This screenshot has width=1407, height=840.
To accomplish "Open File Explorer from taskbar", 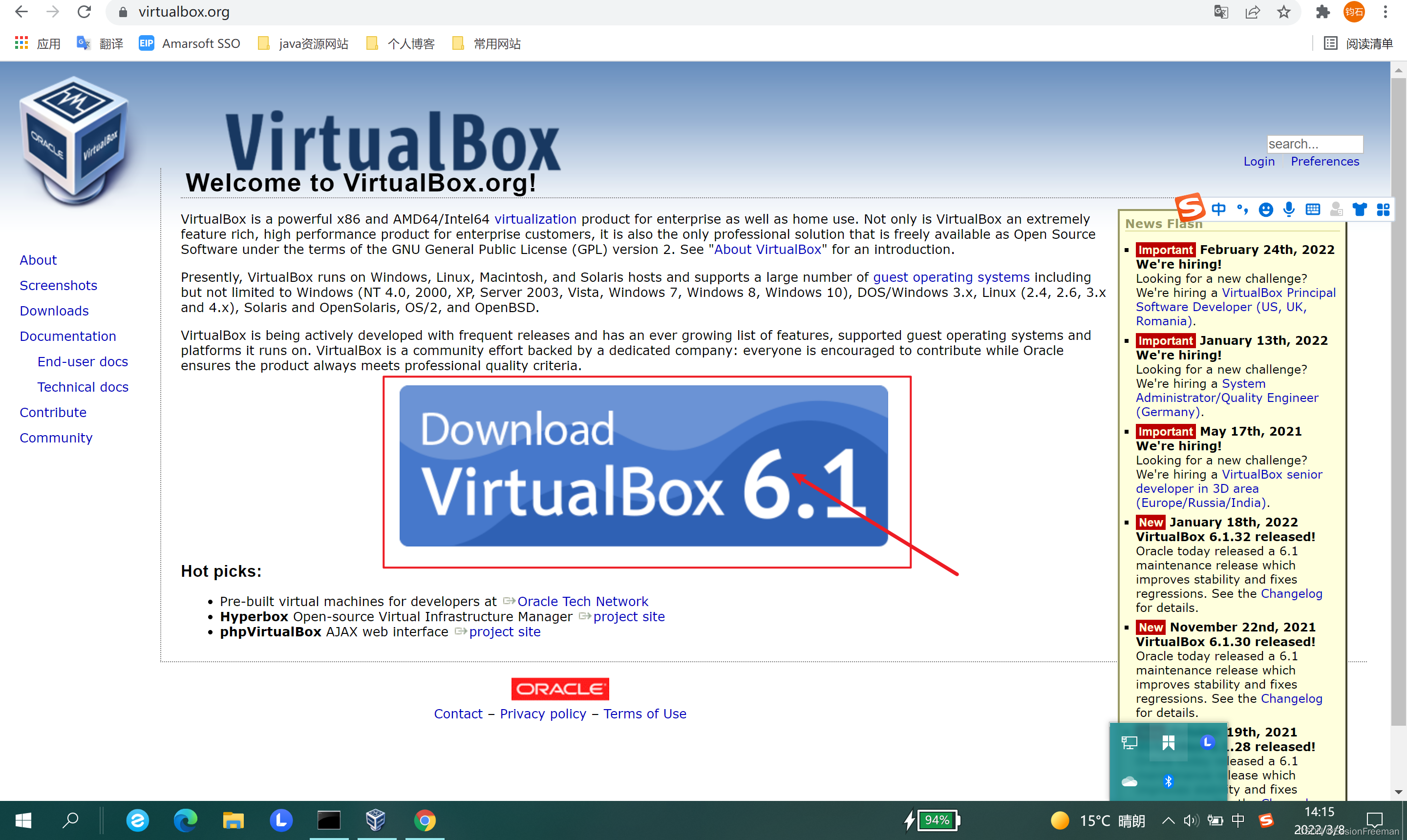I will click(x=233, y=820).
